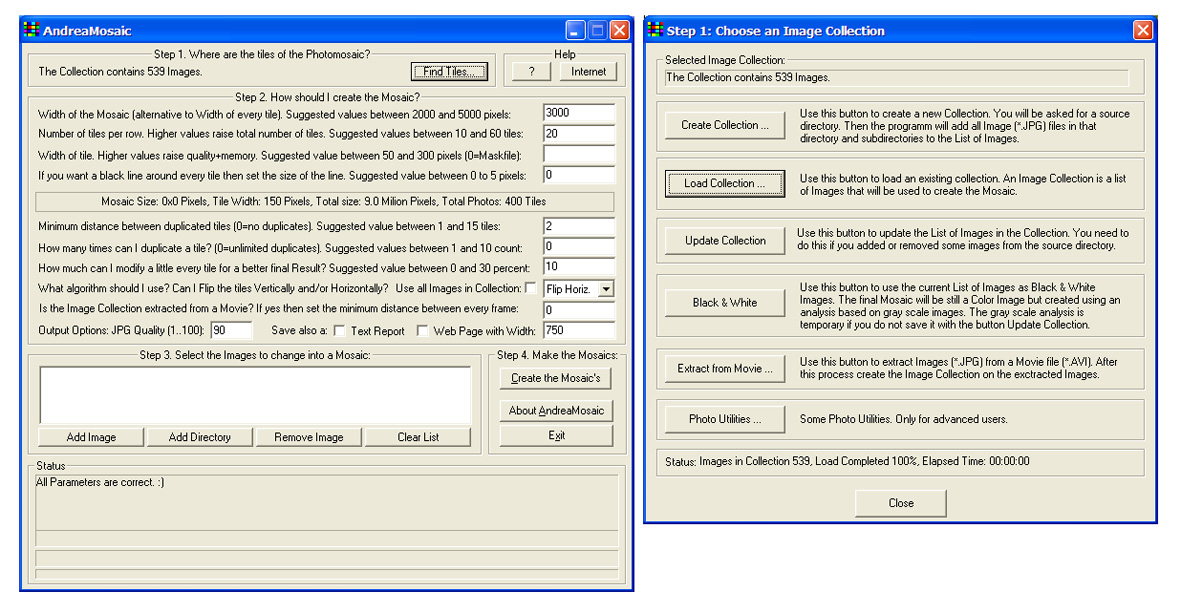The height and width of the screenshot is (613, 1181).
Task: Click the Black & White button
Action: (x=725, y=303)
